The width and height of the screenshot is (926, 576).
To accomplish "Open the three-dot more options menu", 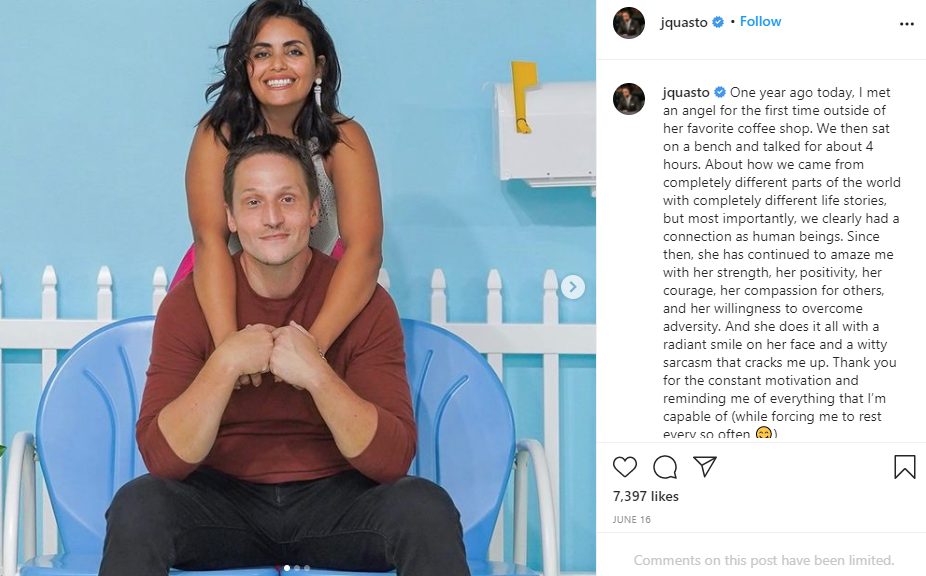I will pos(907,24).
